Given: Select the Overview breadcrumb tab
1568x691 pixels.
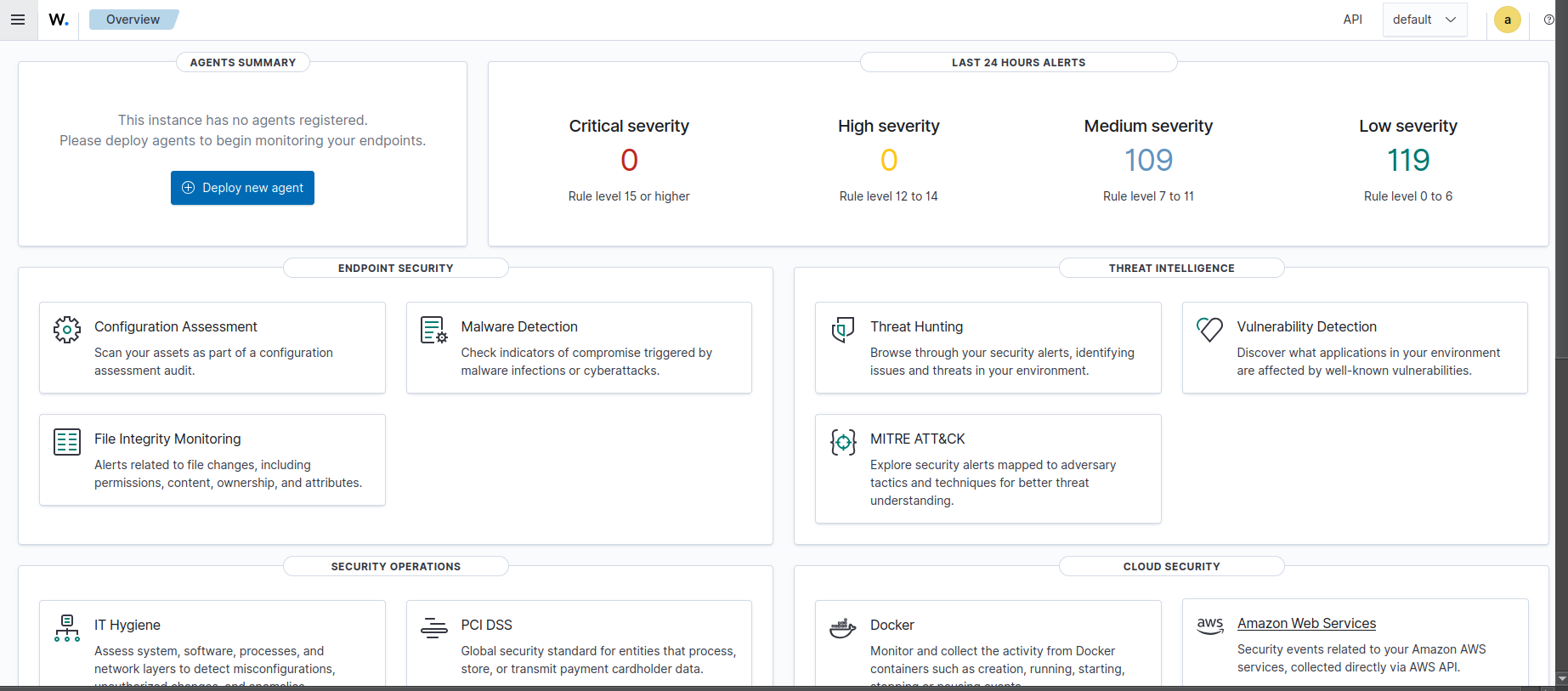Looking at the screenshot, I should [x=133, y=20].
